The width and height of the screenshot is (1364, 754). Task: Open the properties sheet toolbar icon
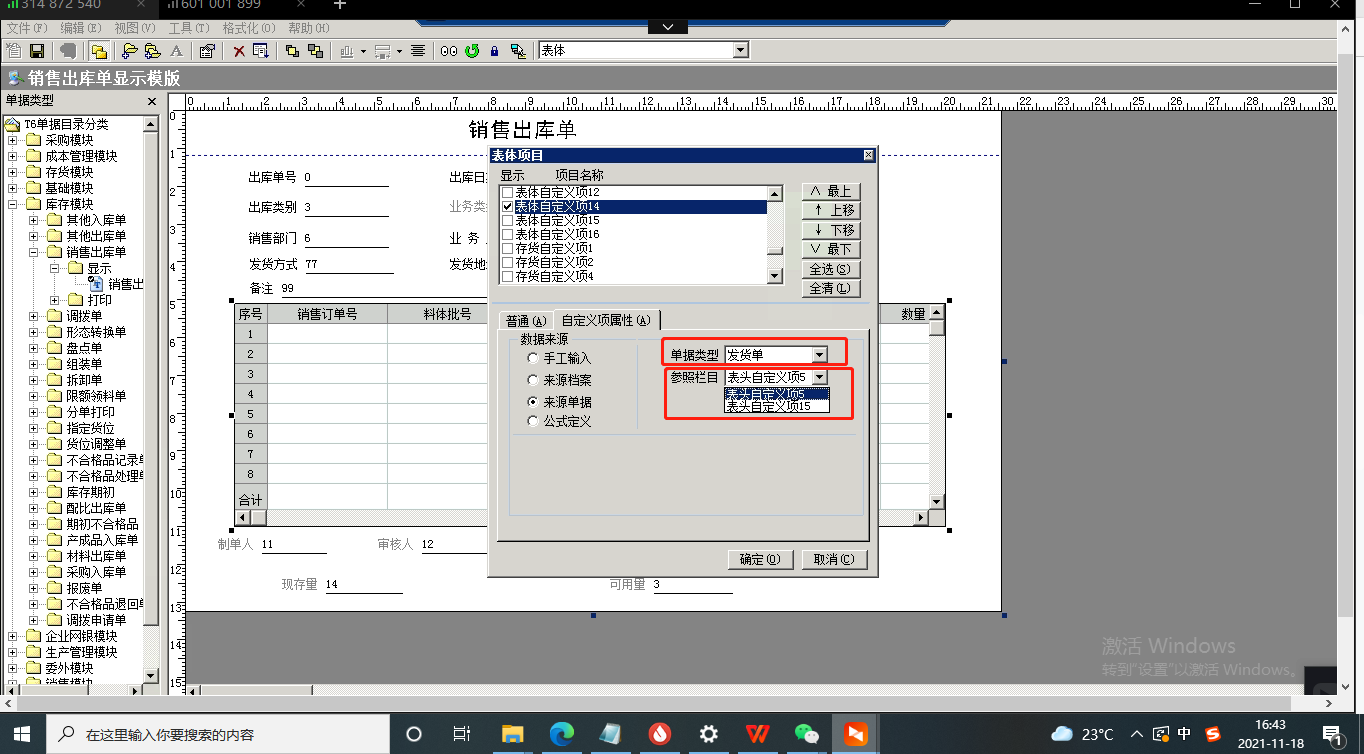[207, 50]
